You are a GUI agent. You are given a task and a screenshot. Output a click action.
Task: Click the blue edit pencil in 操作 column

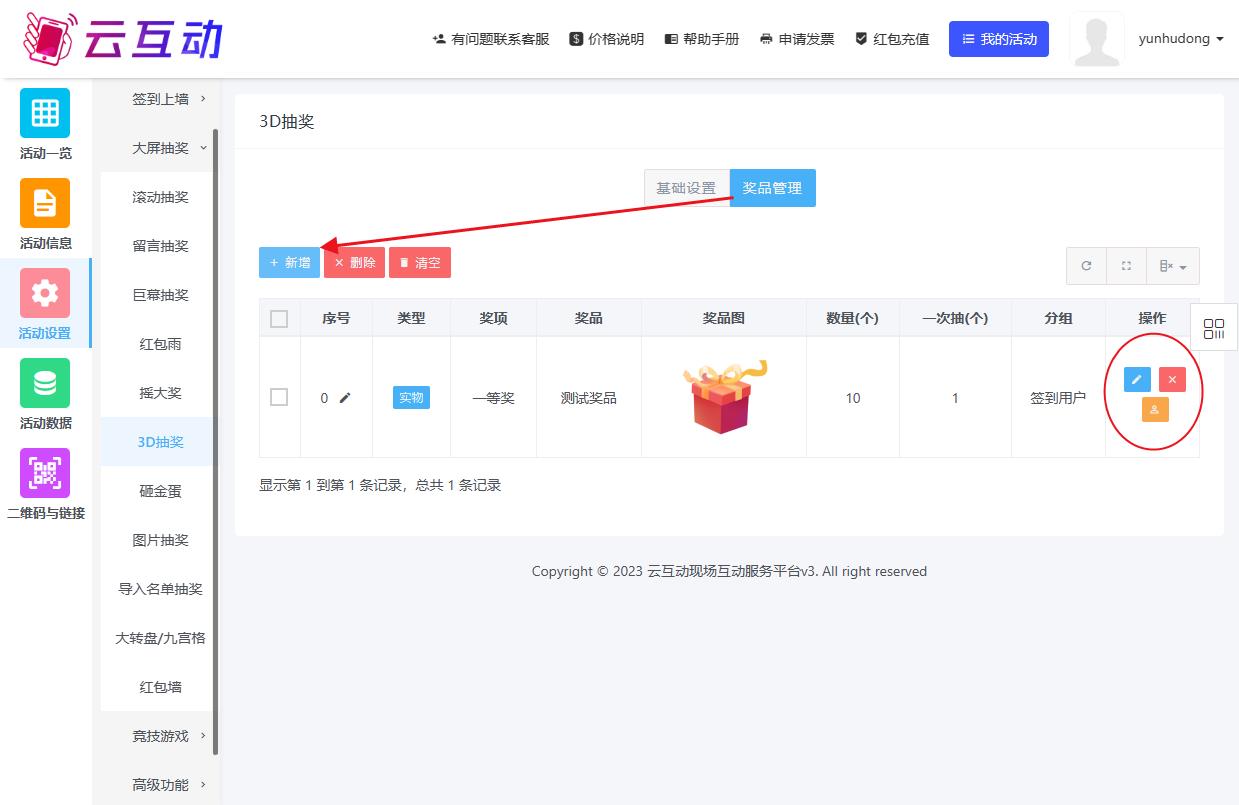coord(1137,380)
